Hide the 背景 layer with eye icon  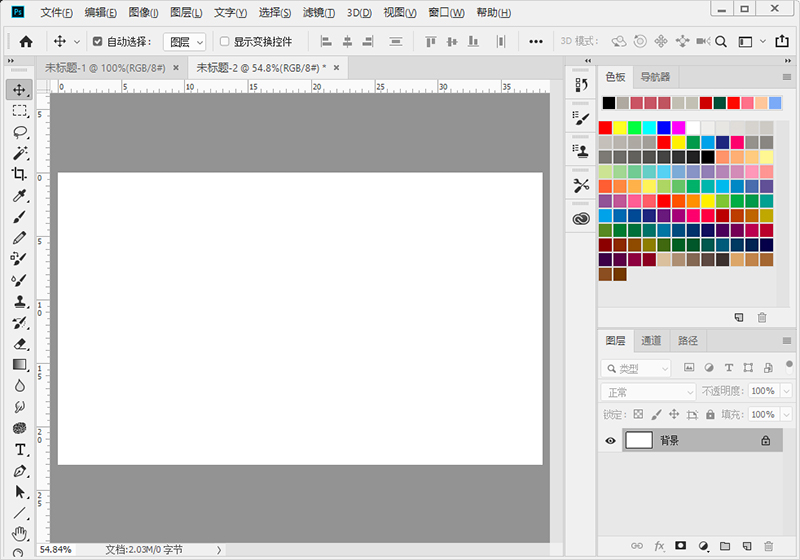[x=610, y=440]
